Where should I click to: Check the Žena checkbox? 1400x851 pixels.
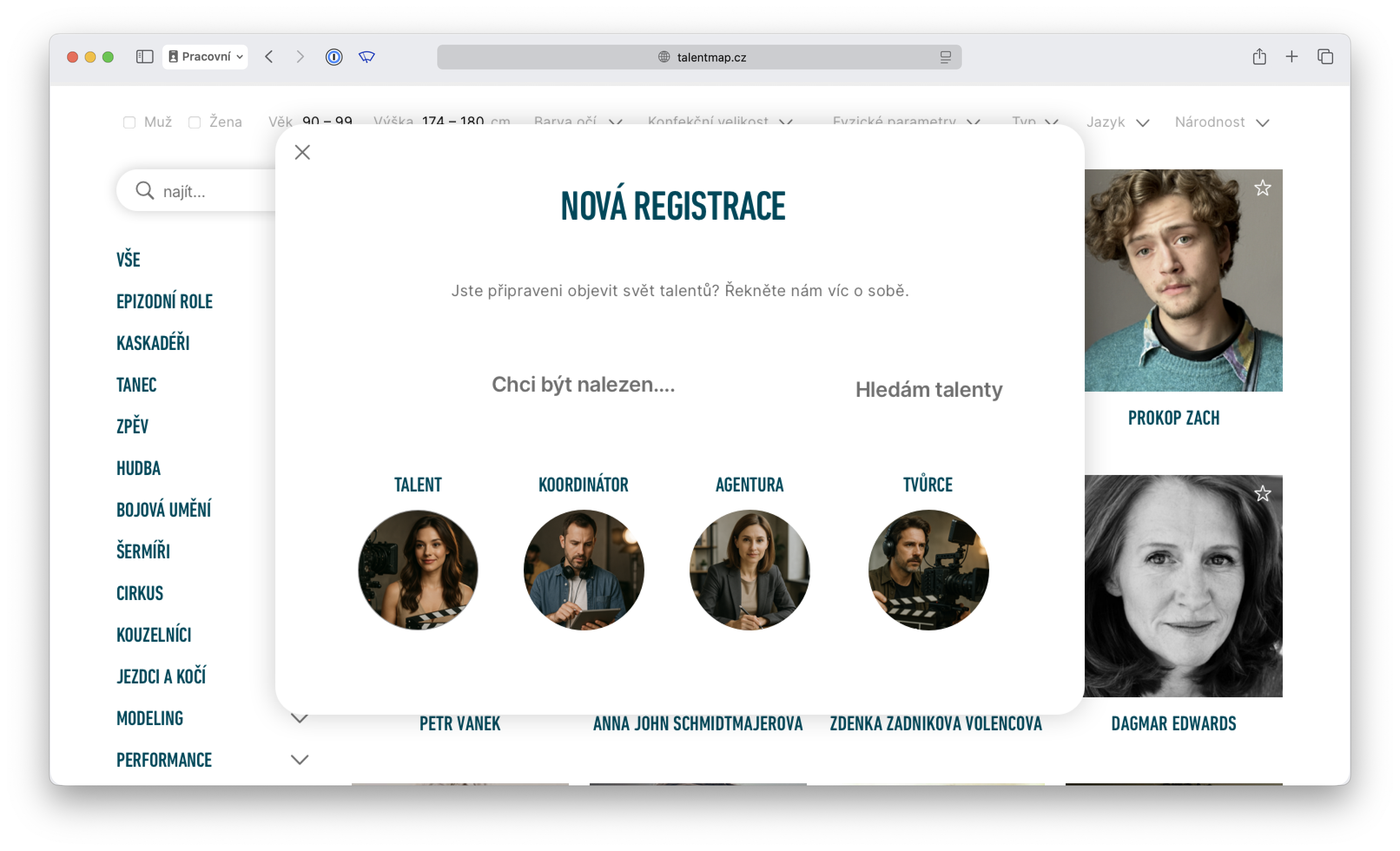(x=194, y=123)
